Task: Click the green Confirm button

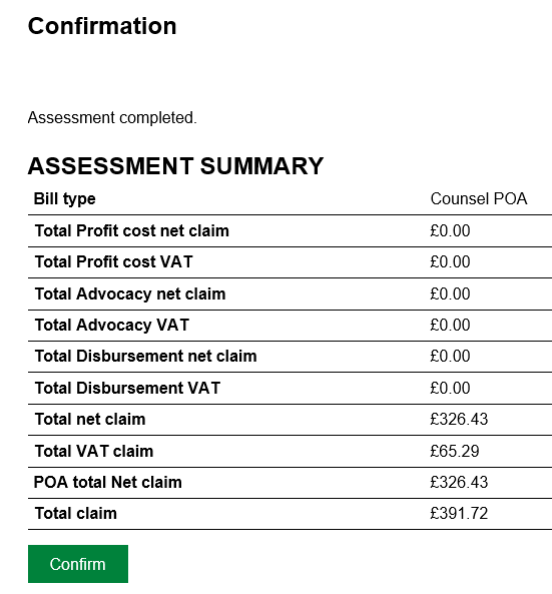Action: [x=78, y=564]
